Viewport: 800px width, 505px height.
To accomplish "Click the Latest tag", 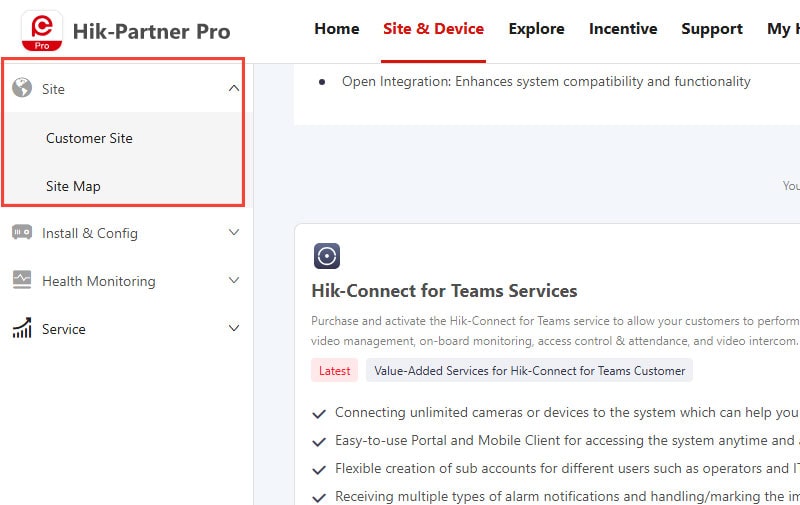I will tap(335, 371).
